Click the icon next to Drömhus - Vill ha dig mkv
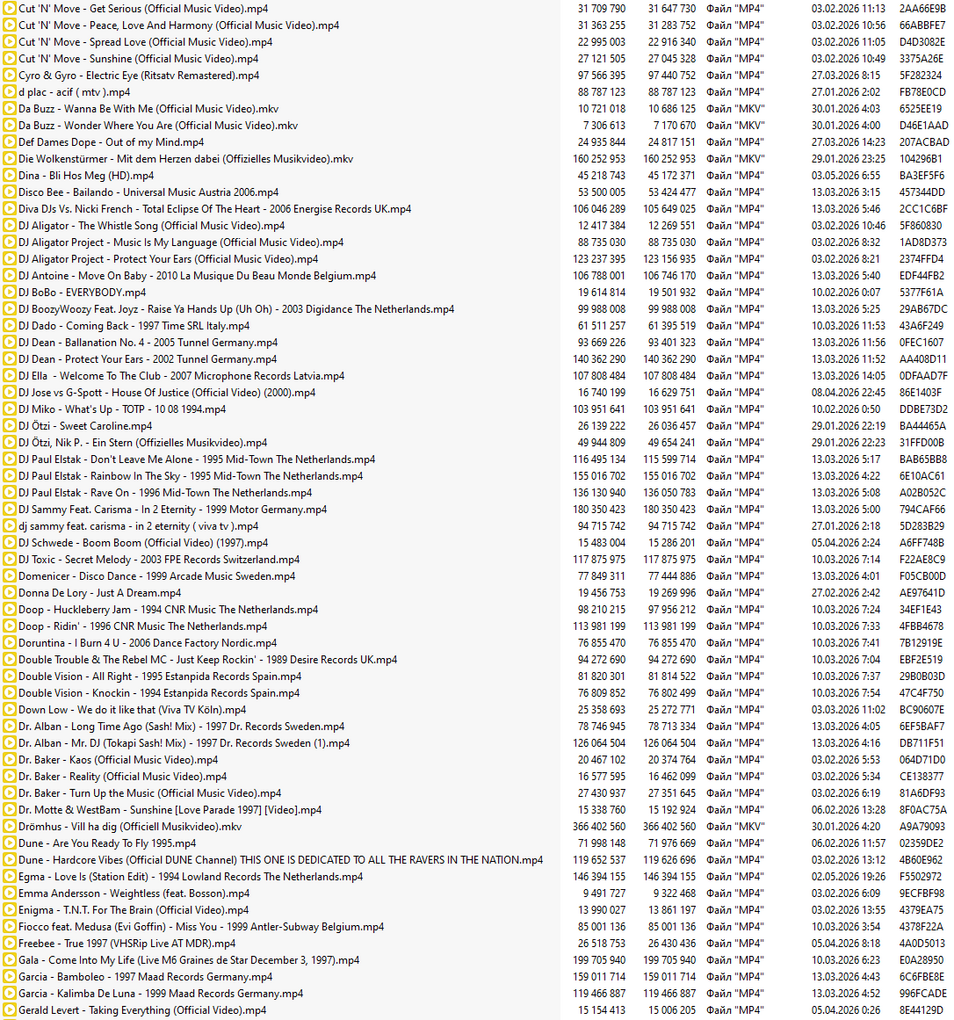Screen dimensions: 954x1020 (x=9, y=827)
